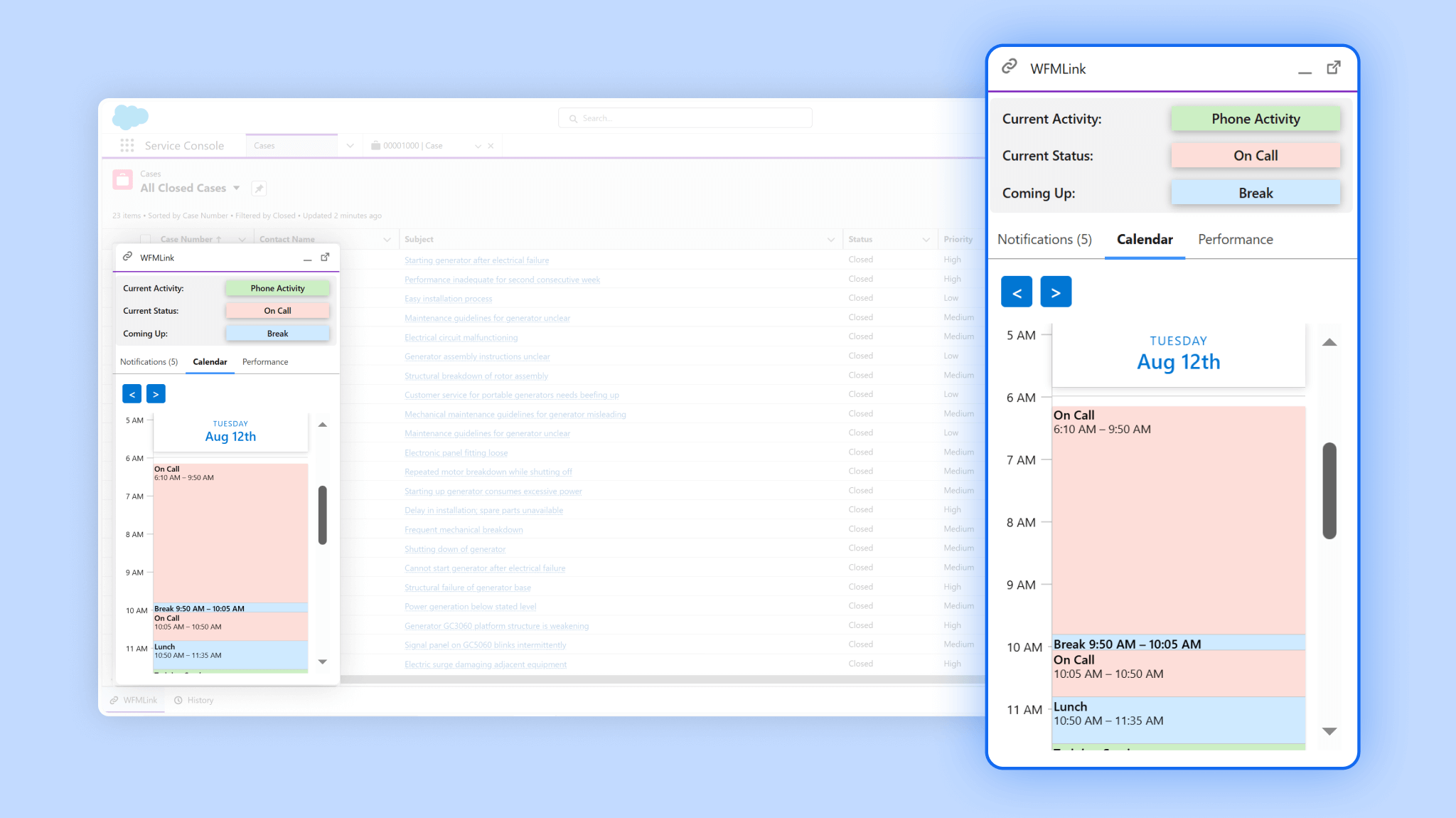Pop out the small WFMLink widget
The height and width of the screenshot is (818, 1456).
325,257
